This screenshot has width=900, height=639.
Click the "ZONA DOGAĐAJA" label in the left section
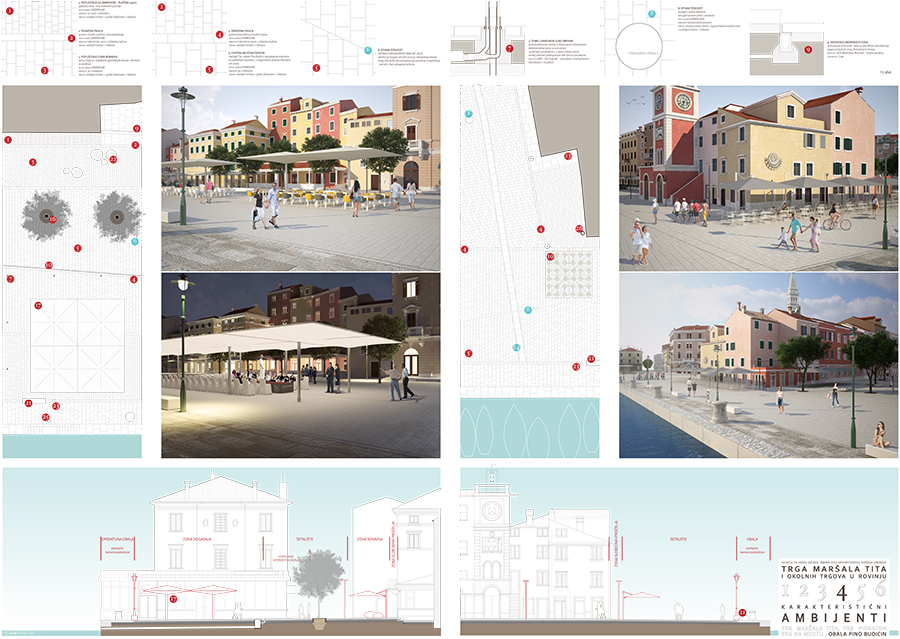point(197,539)
